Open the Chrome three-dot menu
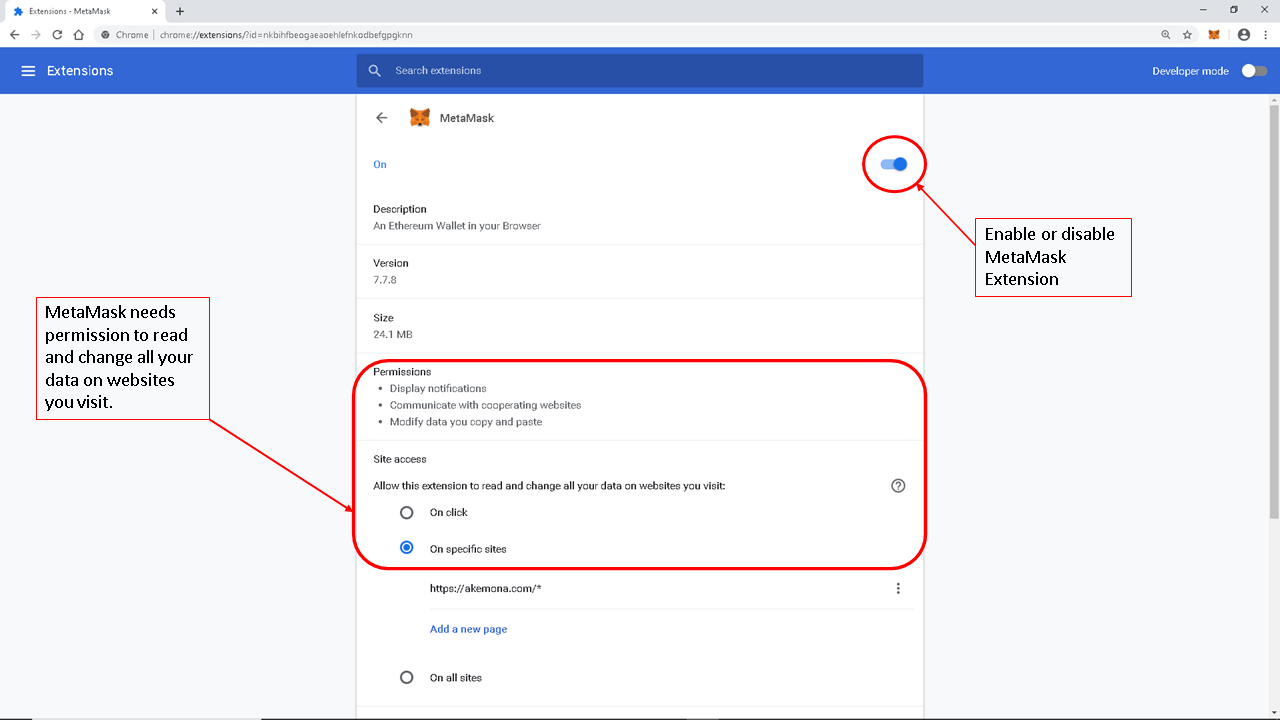 tap(1265, 34)
